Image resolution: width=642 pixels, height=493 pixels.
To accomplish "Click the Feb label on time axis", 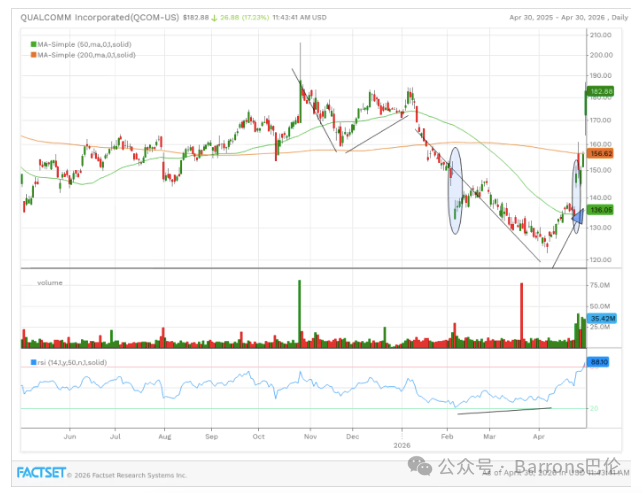I will coord(447,436).
